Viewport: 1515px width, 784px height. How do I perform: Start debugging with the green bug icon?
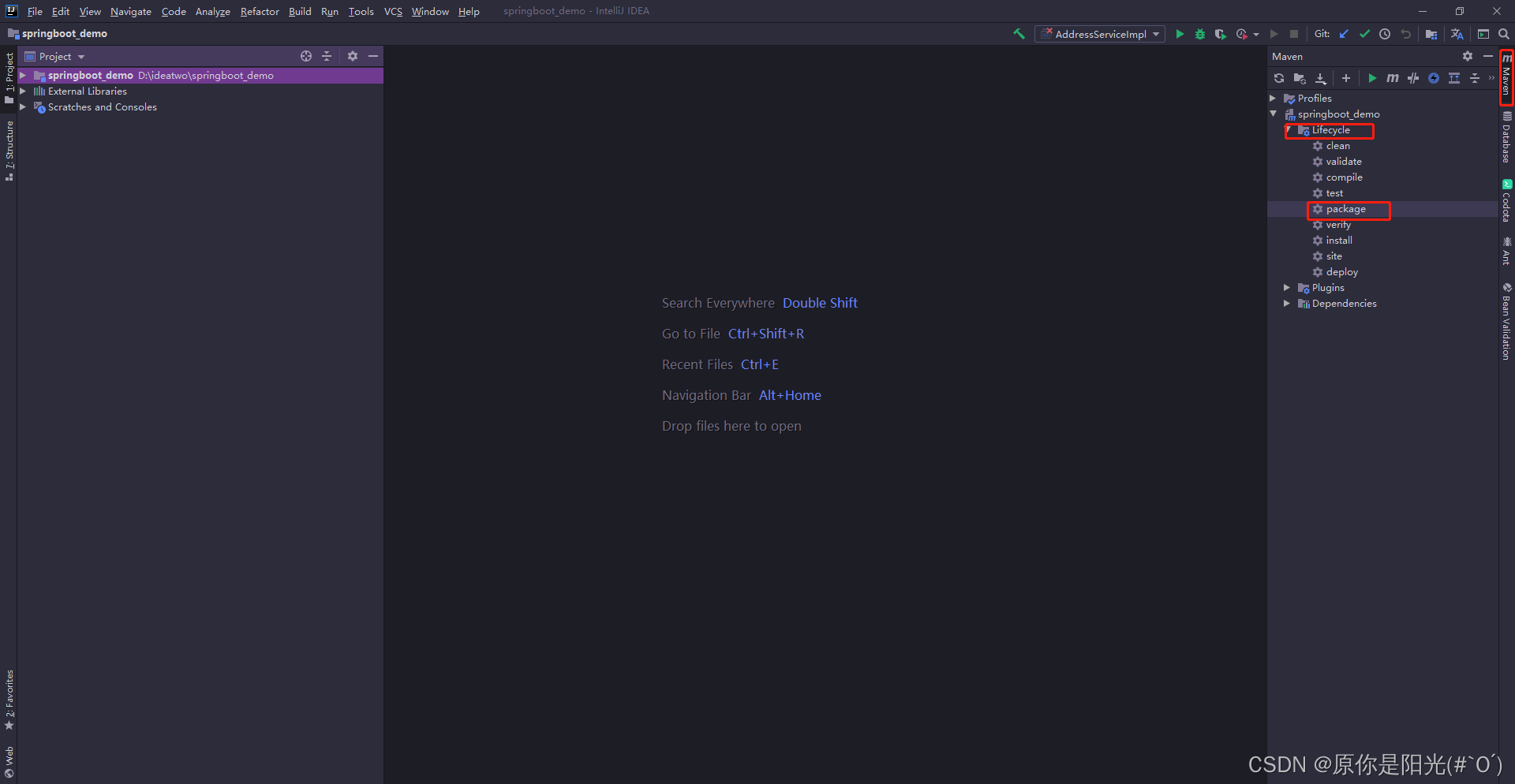point(1200,34)
